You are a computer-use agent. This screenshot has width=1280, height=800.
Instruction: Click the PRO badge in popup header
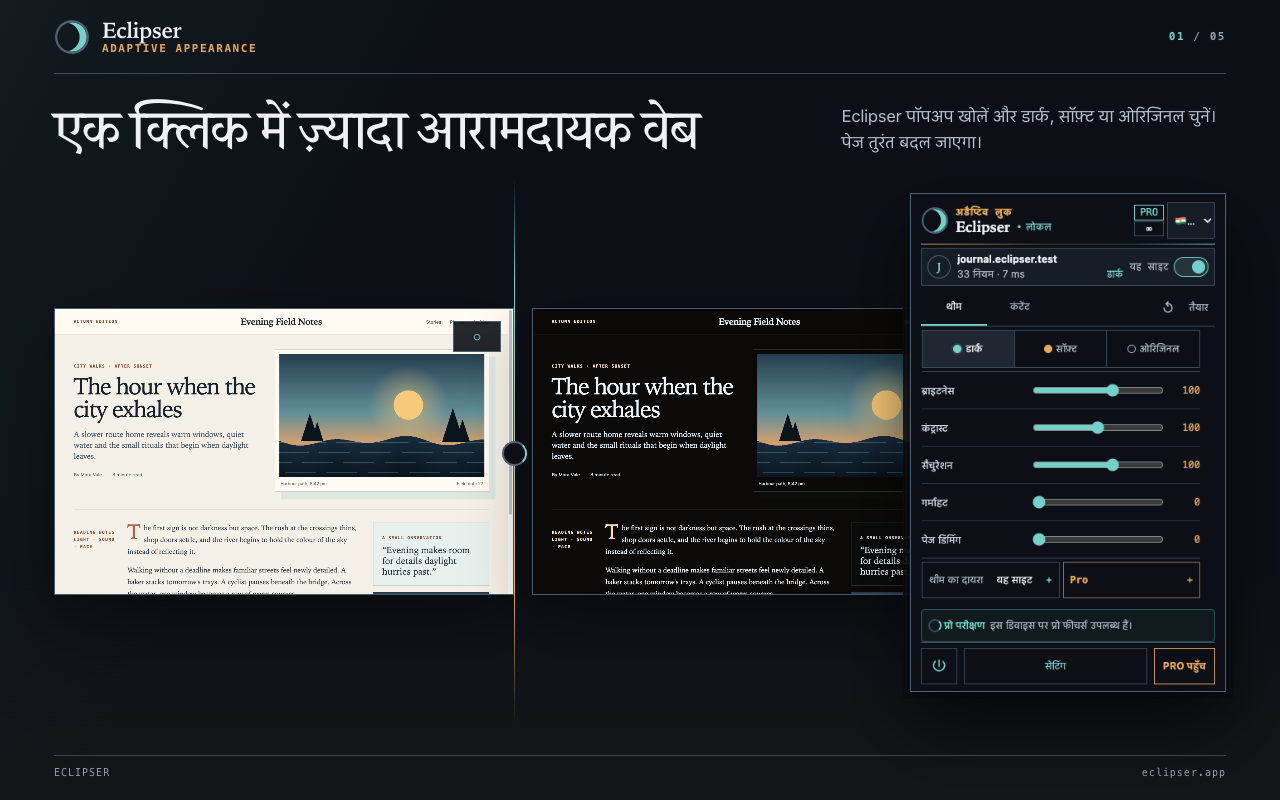[1149, 212]
